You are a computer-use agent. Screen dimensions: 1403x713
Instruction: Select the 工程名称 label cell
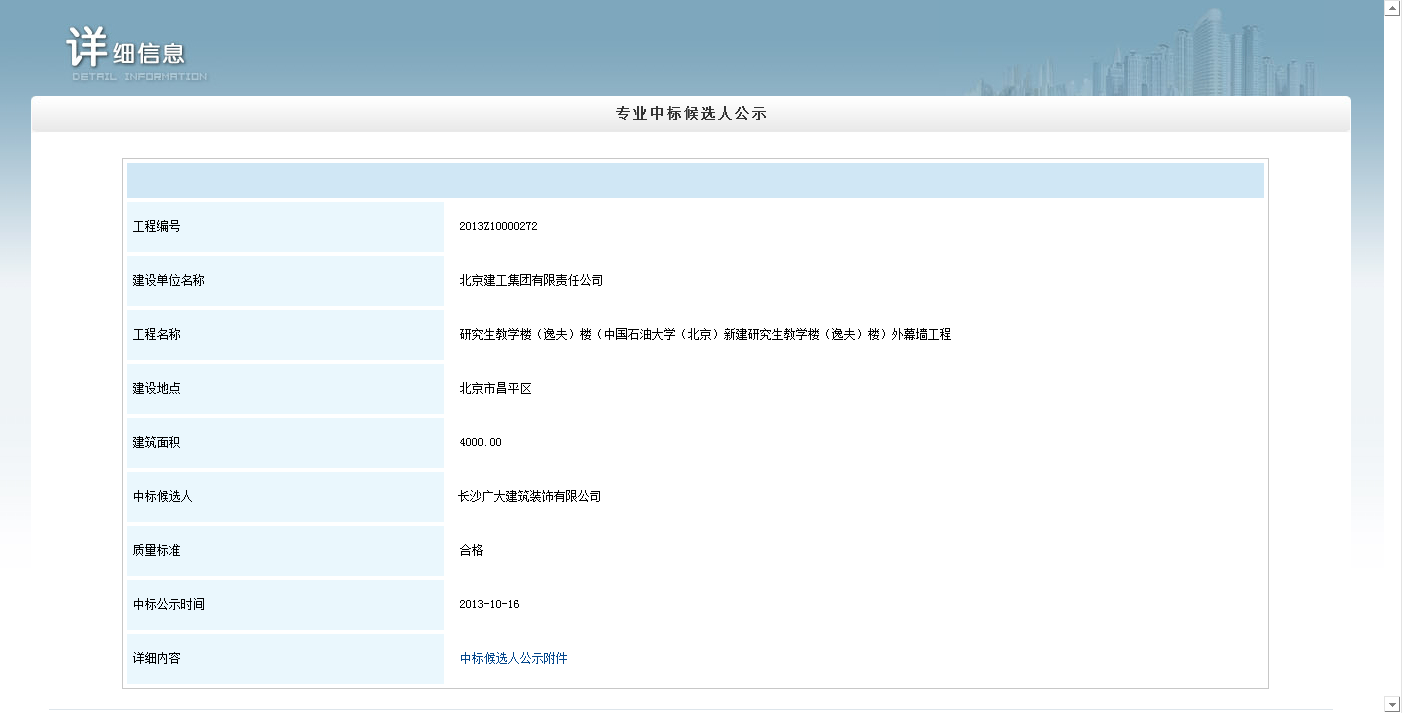(285, 335)
